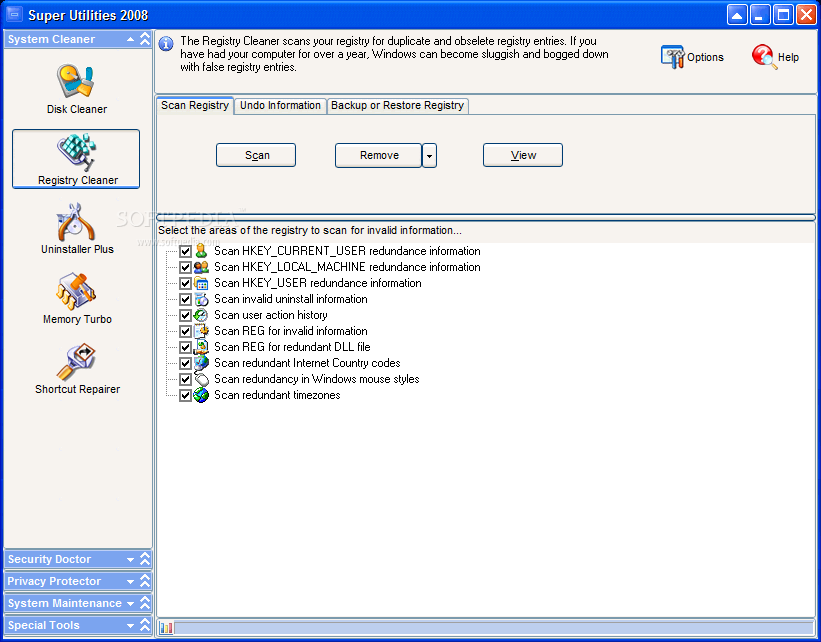This screenshot has width=821, height=642.
Task: Click the Help label
Action: [788, 57]
